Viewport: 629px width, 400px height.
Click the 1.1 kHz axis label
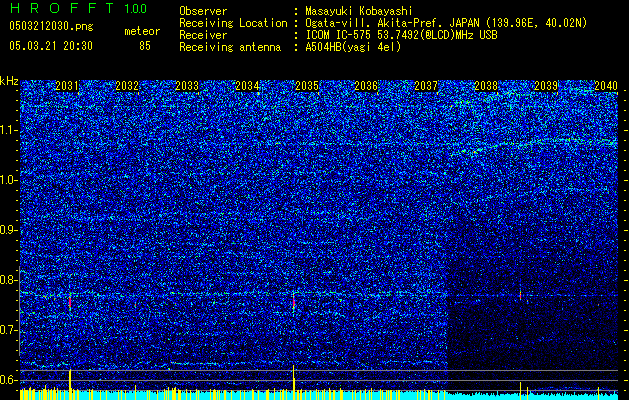[x=9, y=130]
